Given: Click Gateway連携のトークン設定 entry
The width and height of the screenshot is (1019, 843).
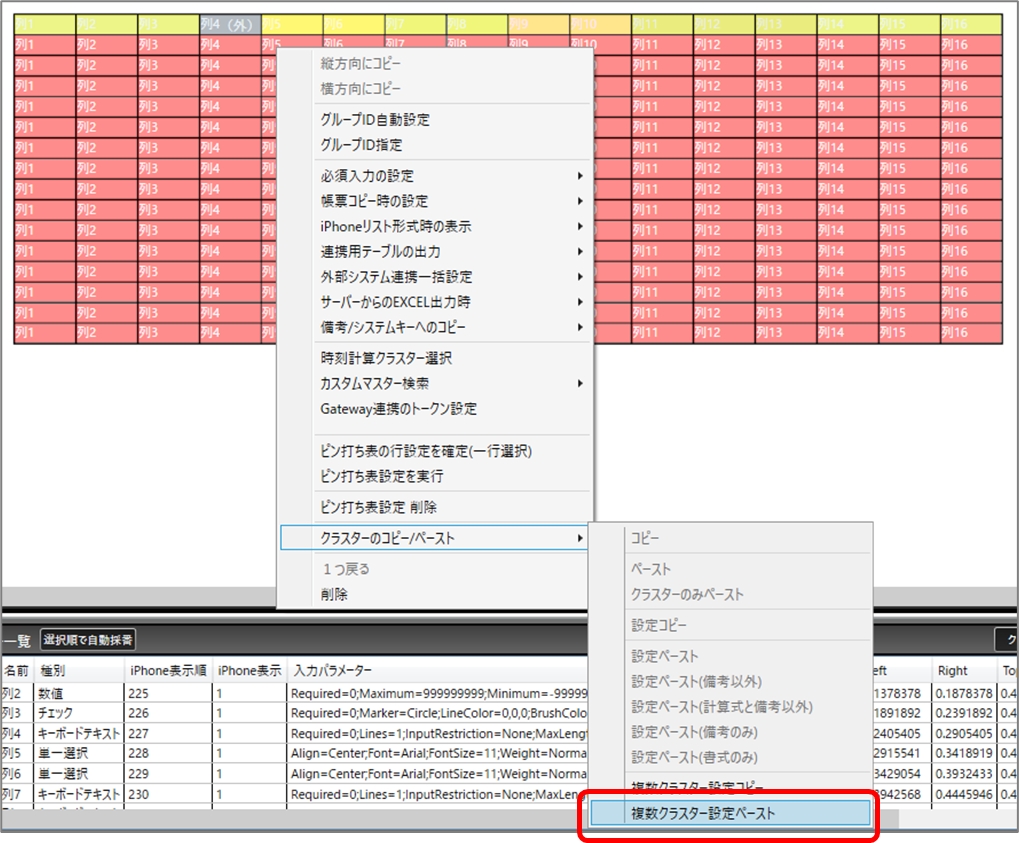Looking at the screenshot, I should point(398,409).
